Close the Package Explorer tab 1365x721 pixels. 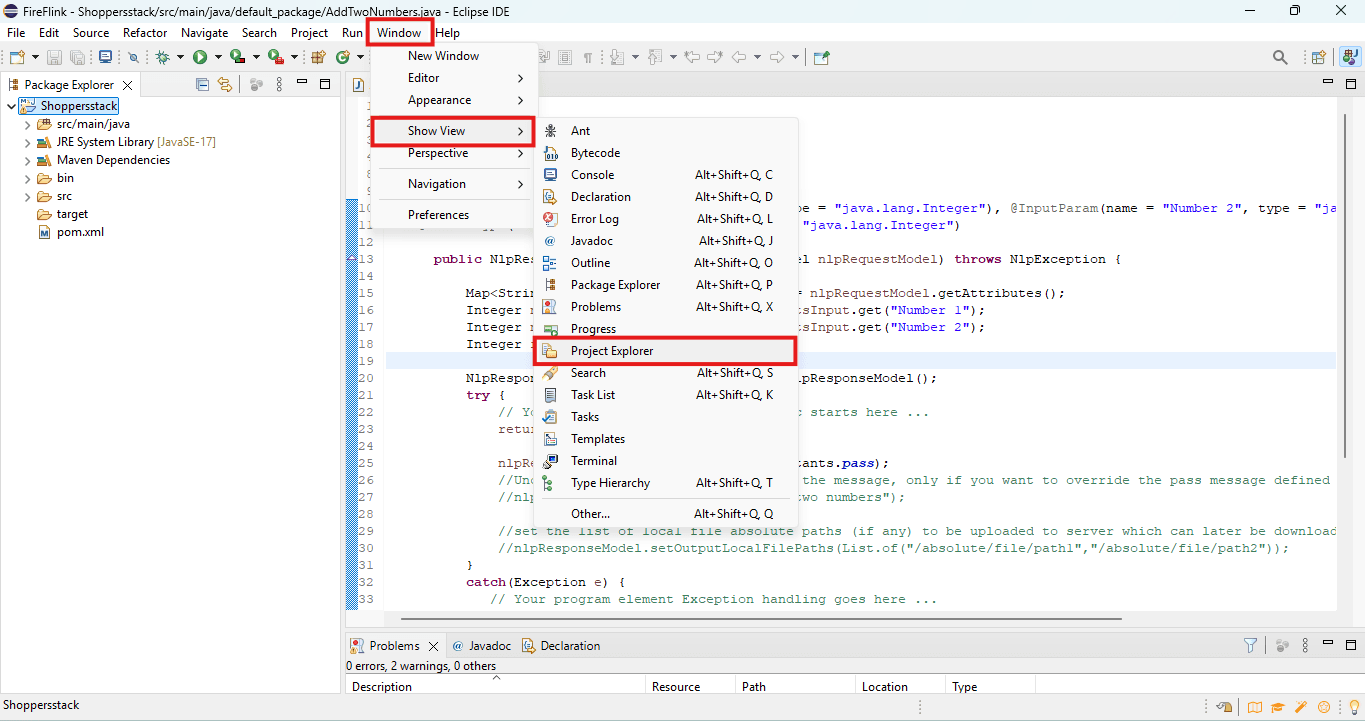coord(128,85)
